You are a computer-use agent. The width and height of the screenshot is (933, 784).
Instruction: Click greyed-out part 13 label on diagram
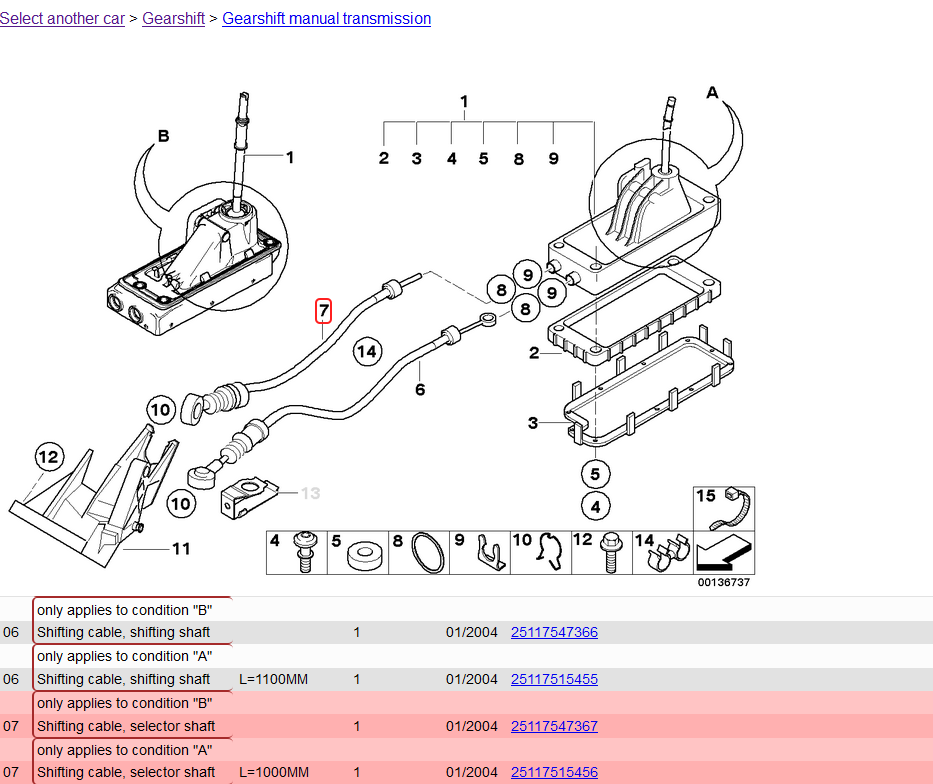coord(310,493)
